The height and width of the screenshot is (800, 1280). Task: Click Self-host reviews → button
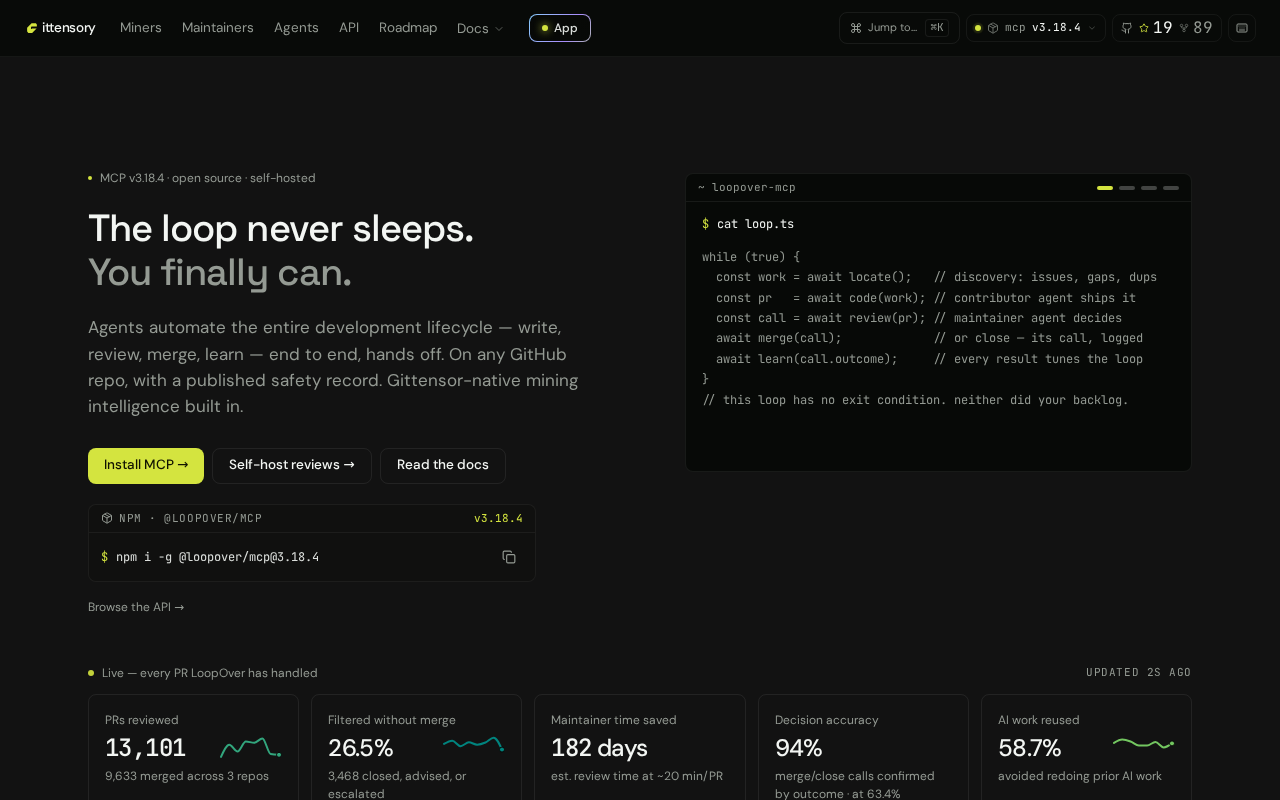(x=292, y=466)
